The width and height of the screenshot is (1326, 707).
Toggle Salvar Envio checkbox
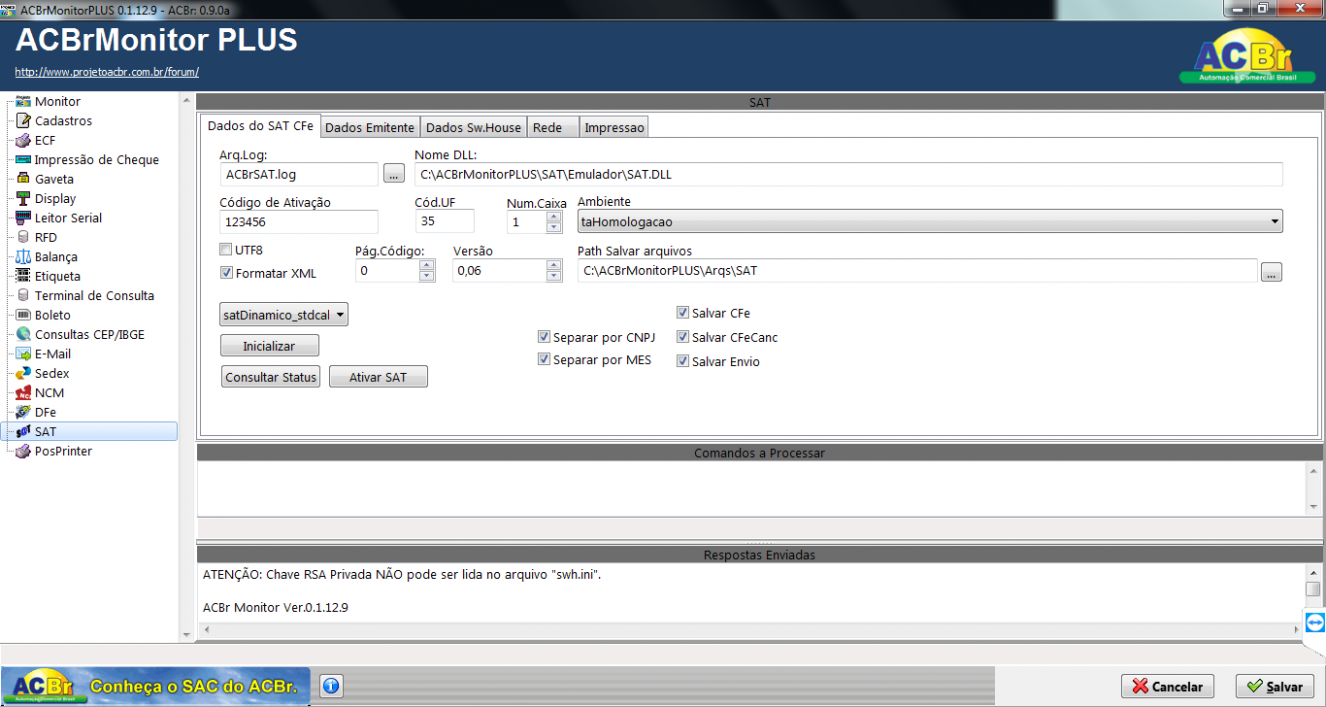(683, 361)
